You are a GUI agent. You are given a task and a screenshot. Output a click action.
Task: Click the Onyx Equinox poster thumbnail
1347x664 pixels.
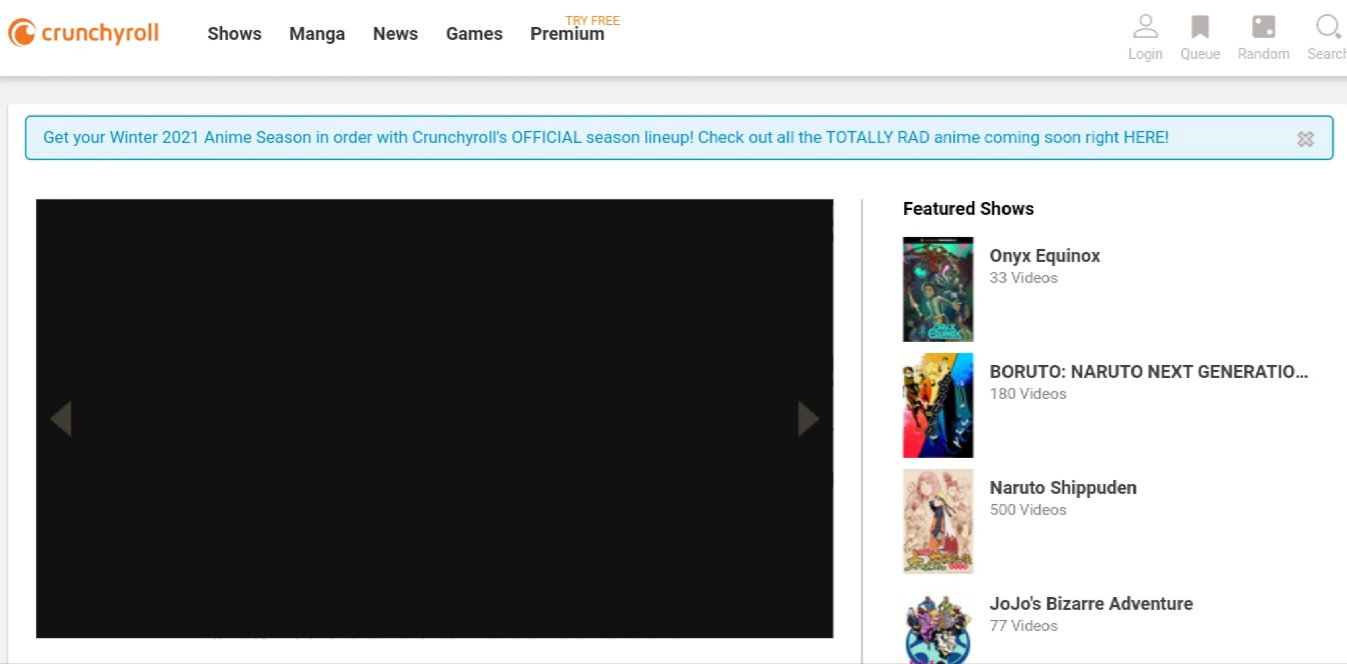click(938, 289)
